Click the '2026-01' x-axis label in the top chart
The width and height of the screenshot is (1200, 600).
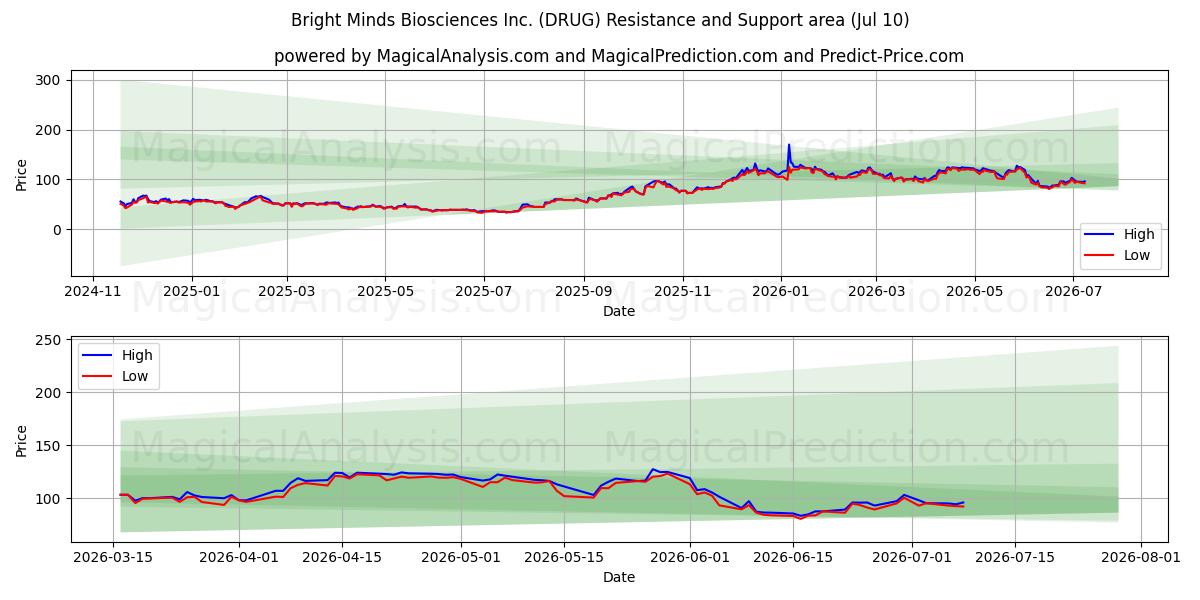coord(781,291)
